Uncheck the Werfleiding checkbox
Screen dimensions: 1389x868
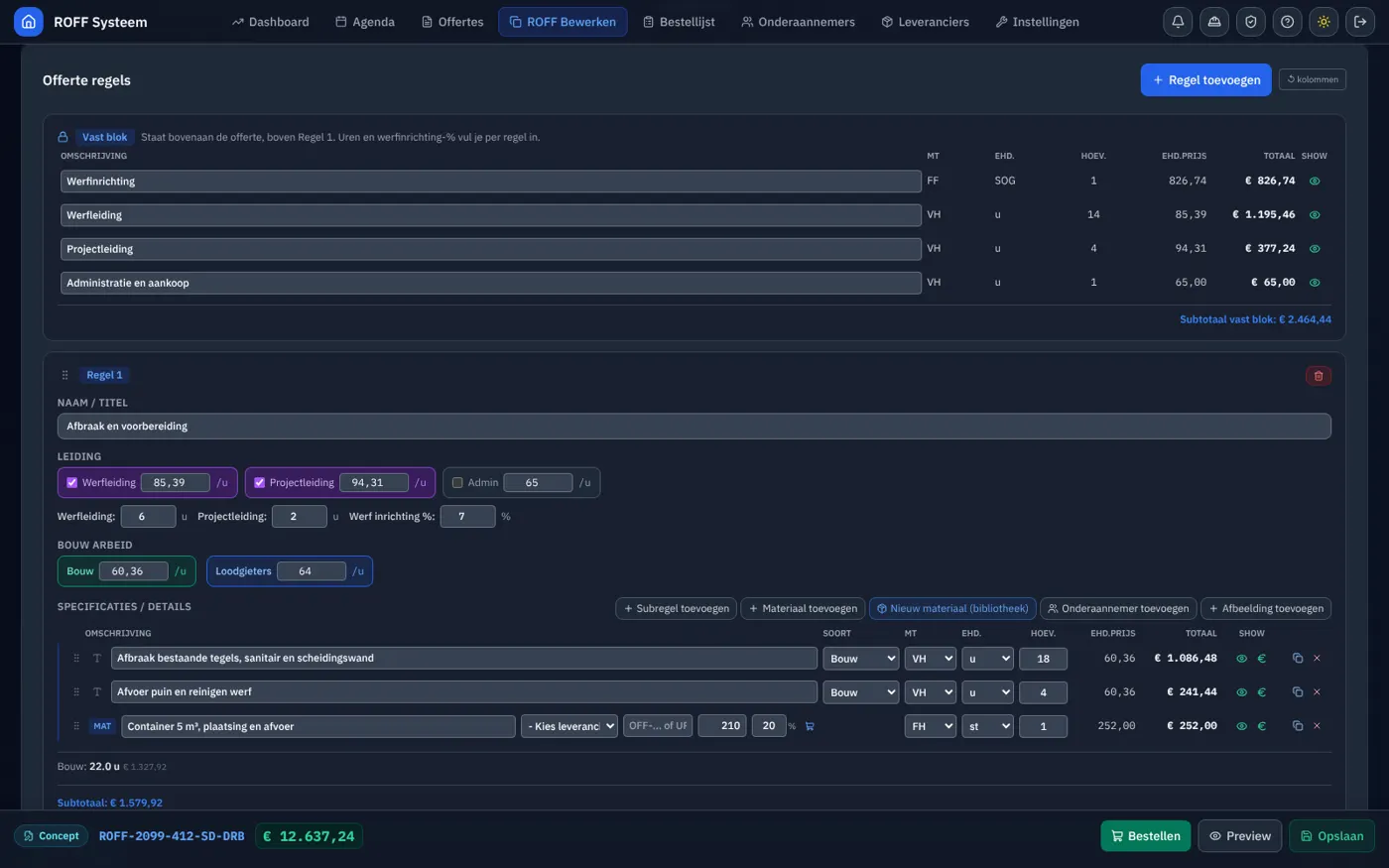pyautogui.click(x=71, y=483)
